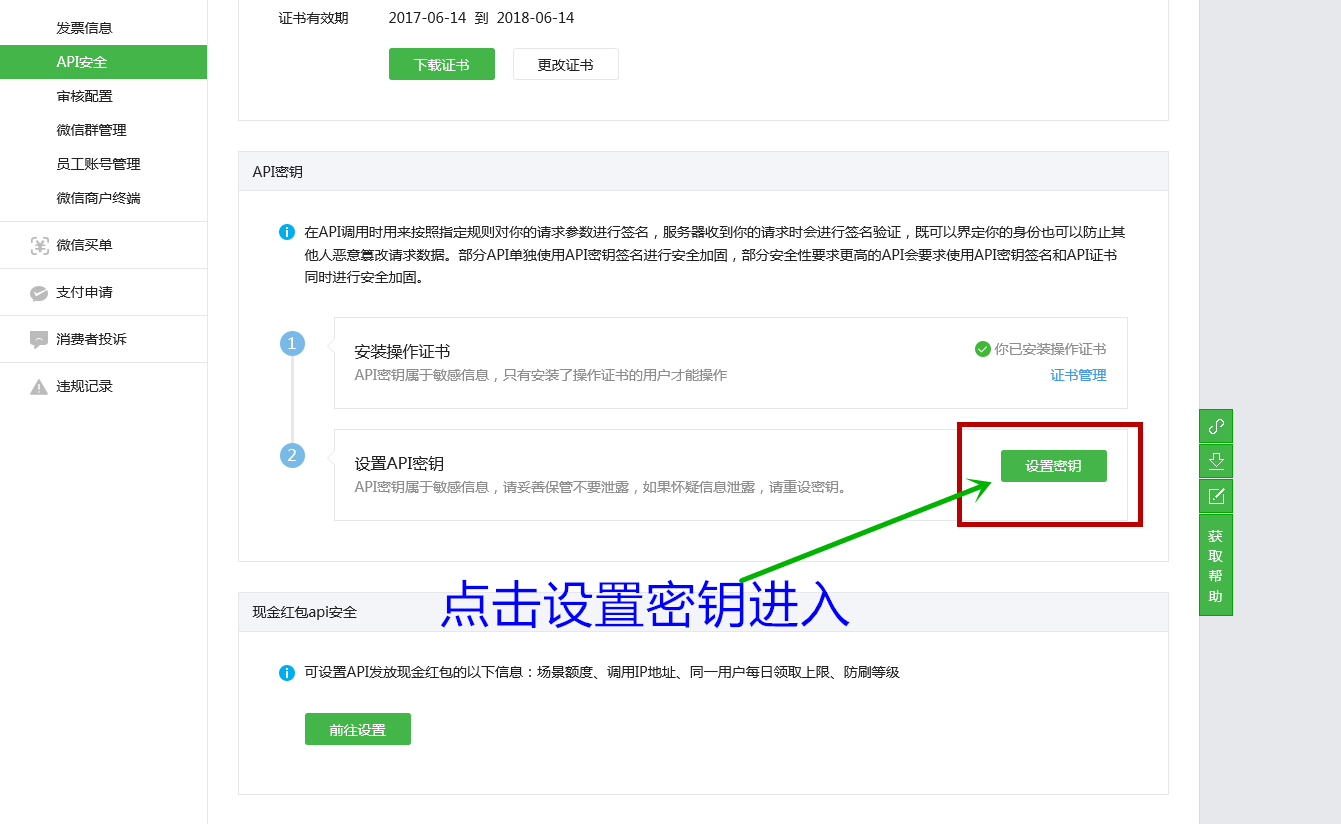The height and width of the screenshot is (824, 1341).
Task: Click the 更改证书 button
Action: point(566,64)
